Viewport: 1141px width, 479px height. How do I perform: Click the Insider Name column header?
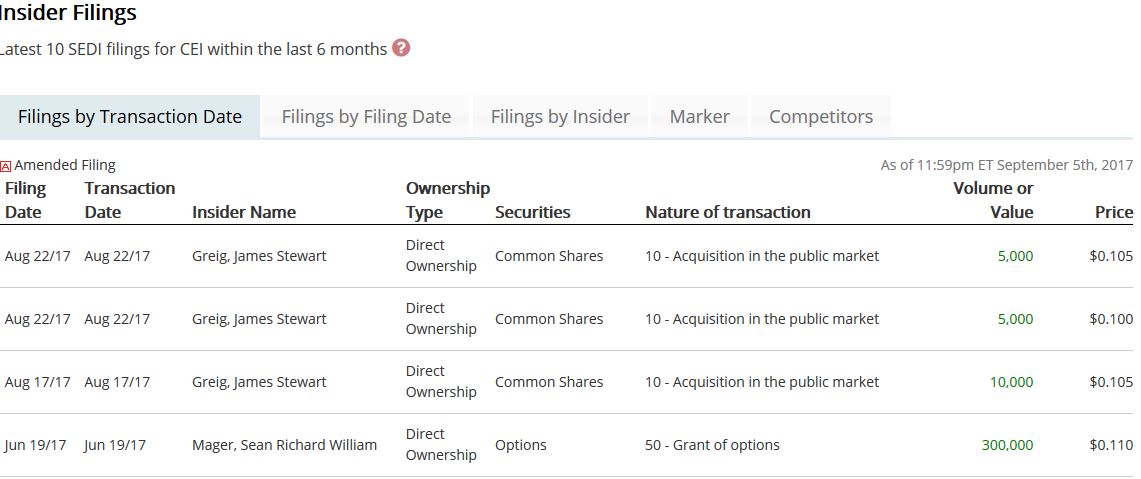tap(244, 212)
